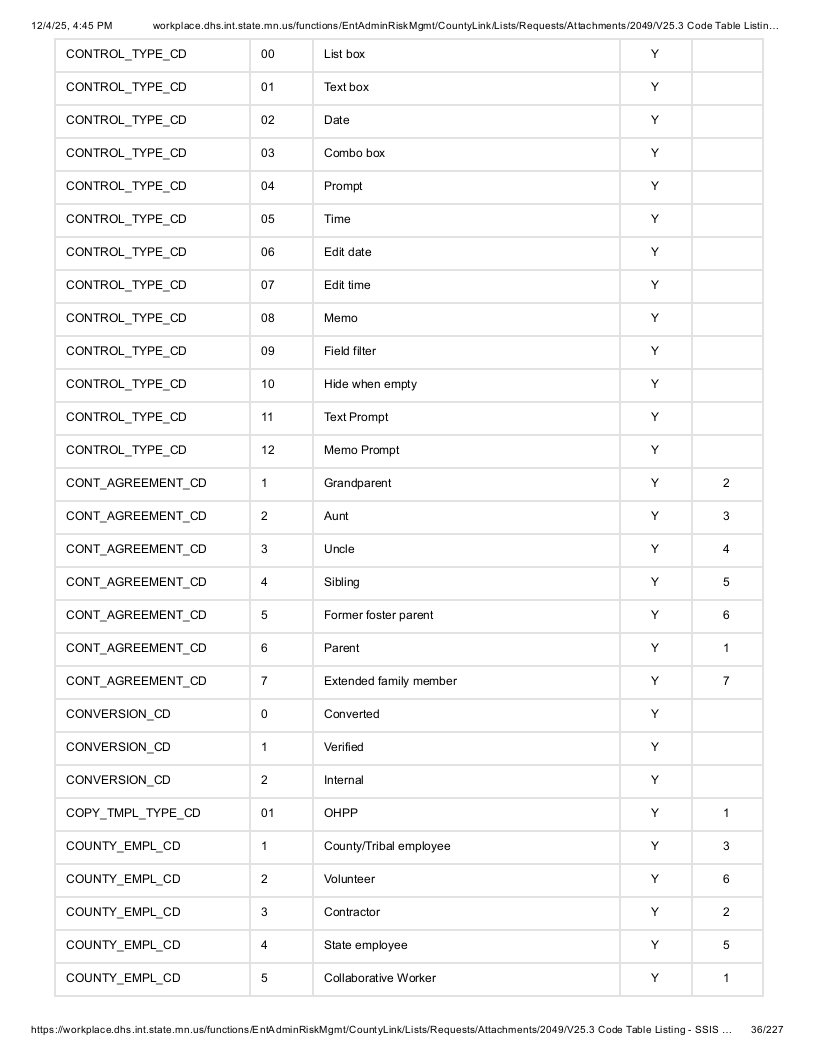Click the page number 36/227 in footer
This screenshot has width=816, height=1056.
coord(767,1029)
